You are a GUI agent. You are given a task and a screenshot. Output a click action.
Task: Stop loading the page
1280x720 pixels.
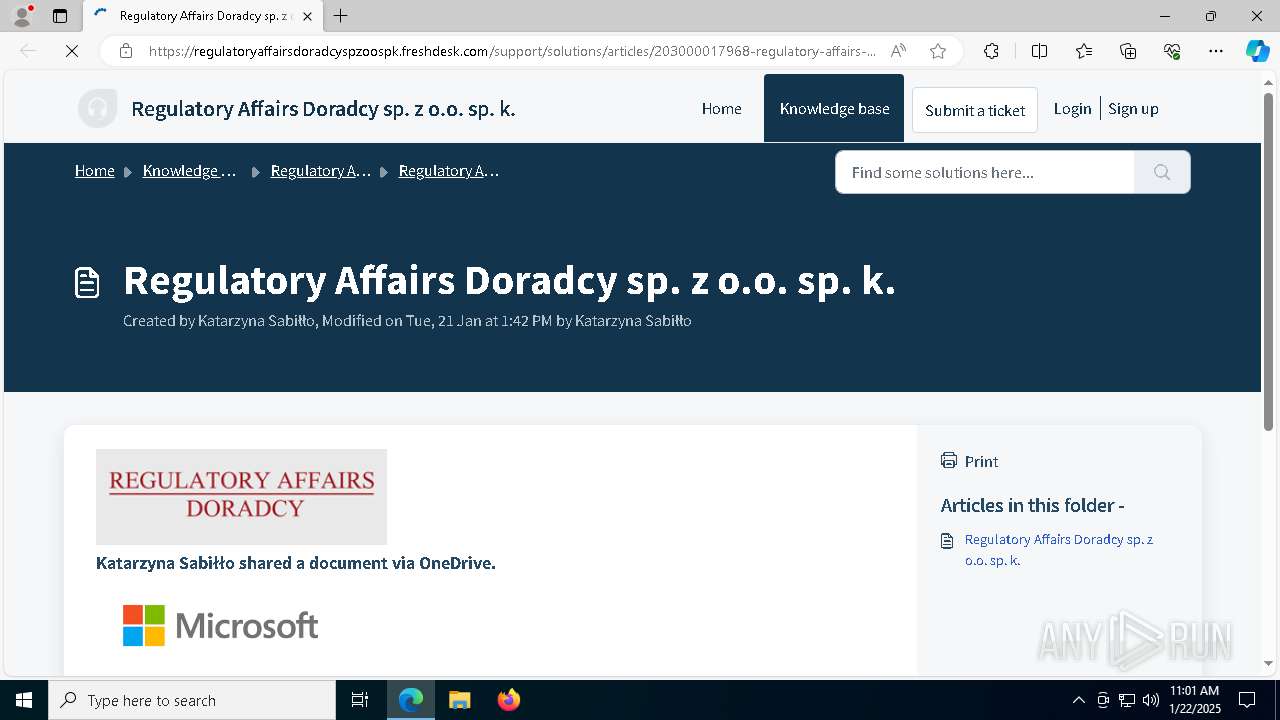[x=72, y=51]
